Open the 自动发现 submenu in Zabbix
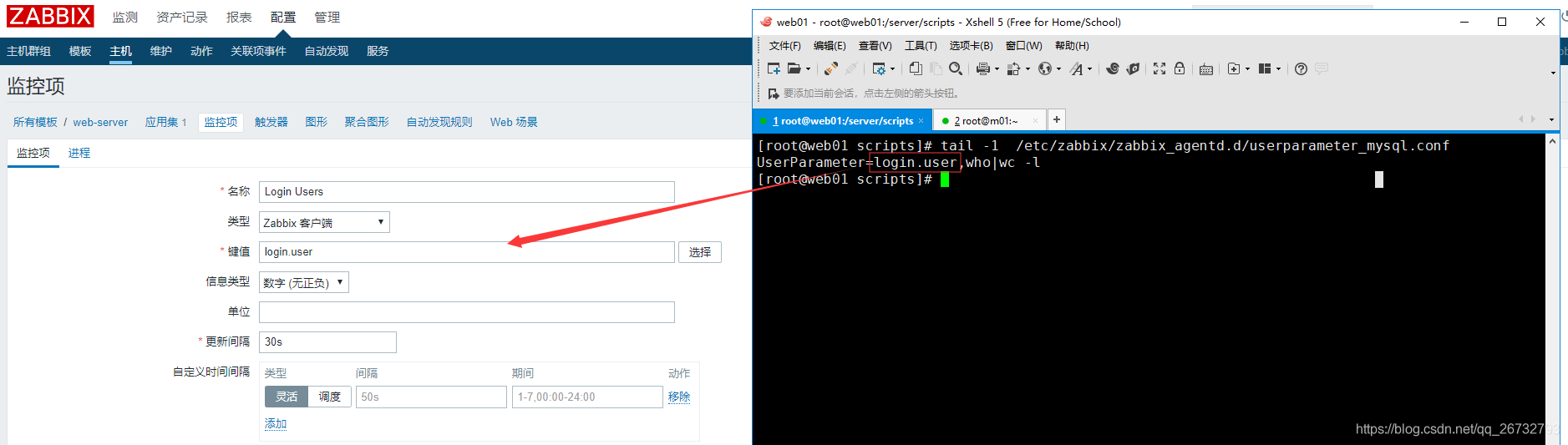 326,51
